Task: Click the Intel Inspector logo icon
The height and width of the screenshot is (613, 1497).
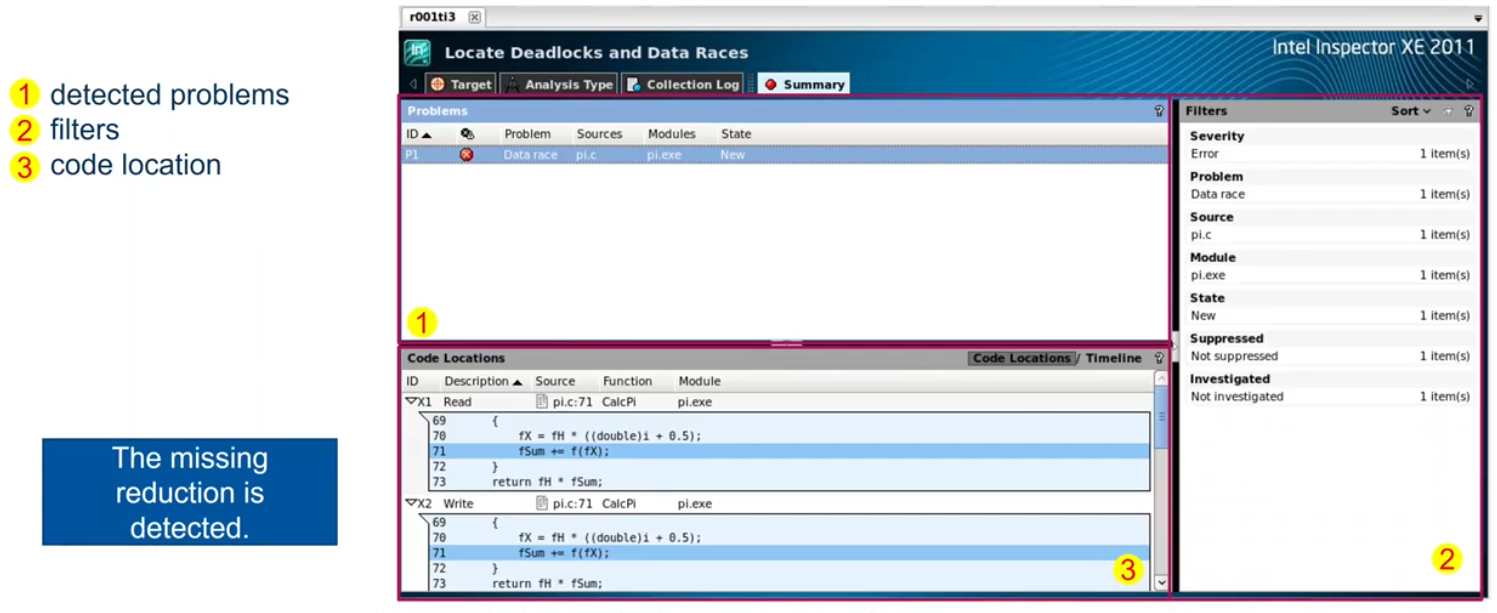Action: pos(417,53)
